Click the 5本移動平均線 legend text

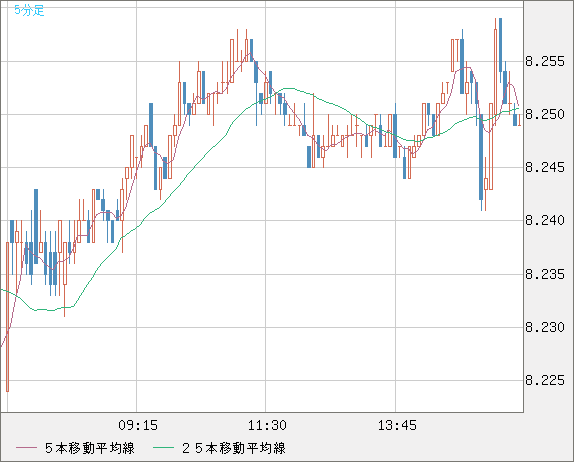click(x=90, y=448)
